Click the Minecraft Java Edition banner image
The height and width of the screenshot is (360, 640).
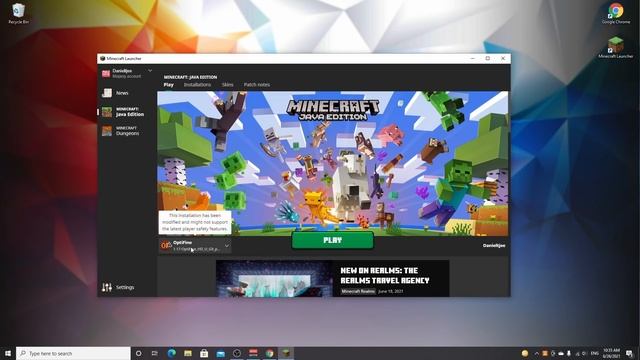[333, 163]
